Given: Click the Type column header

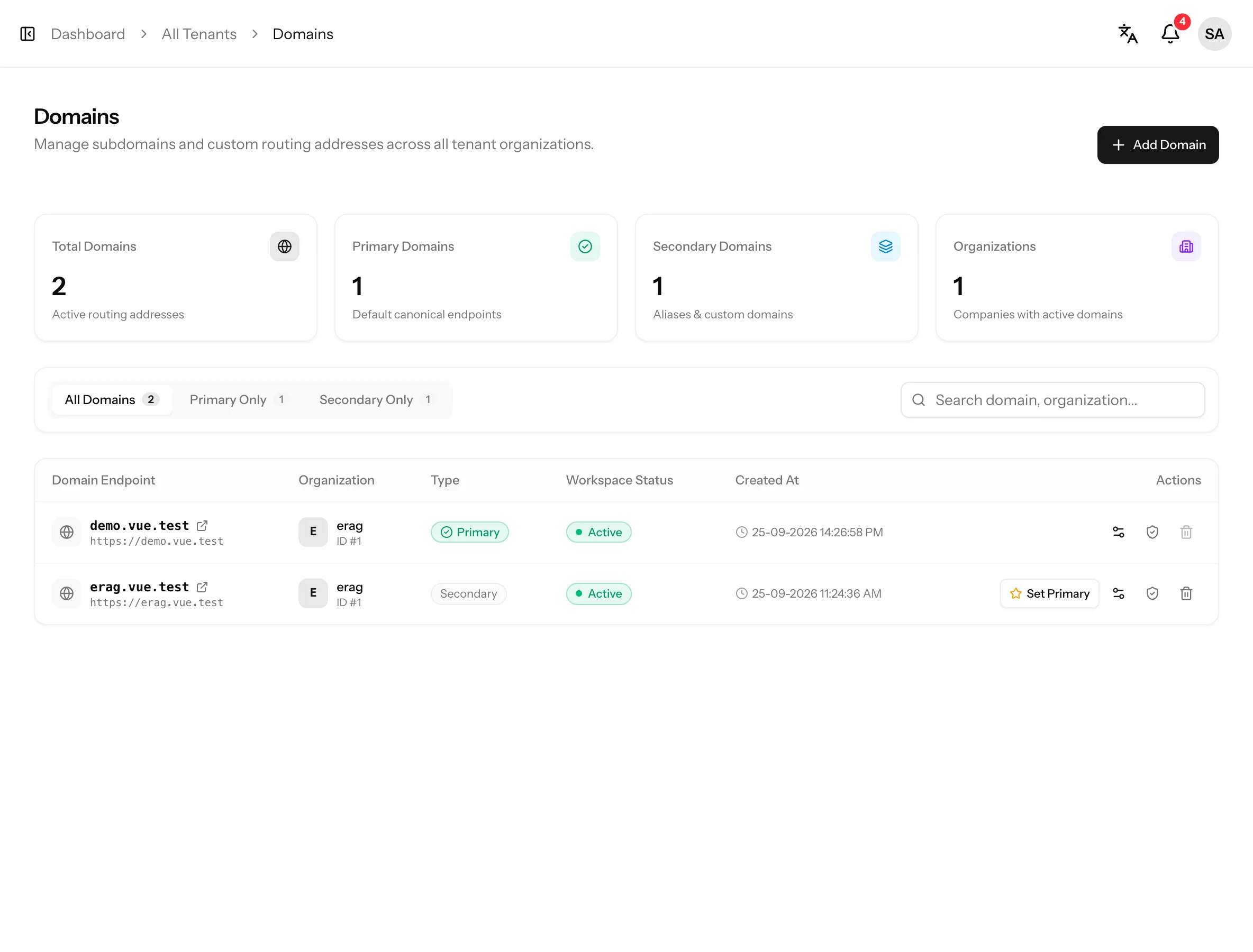Looking at the screenshot, I should pos(445,480).
